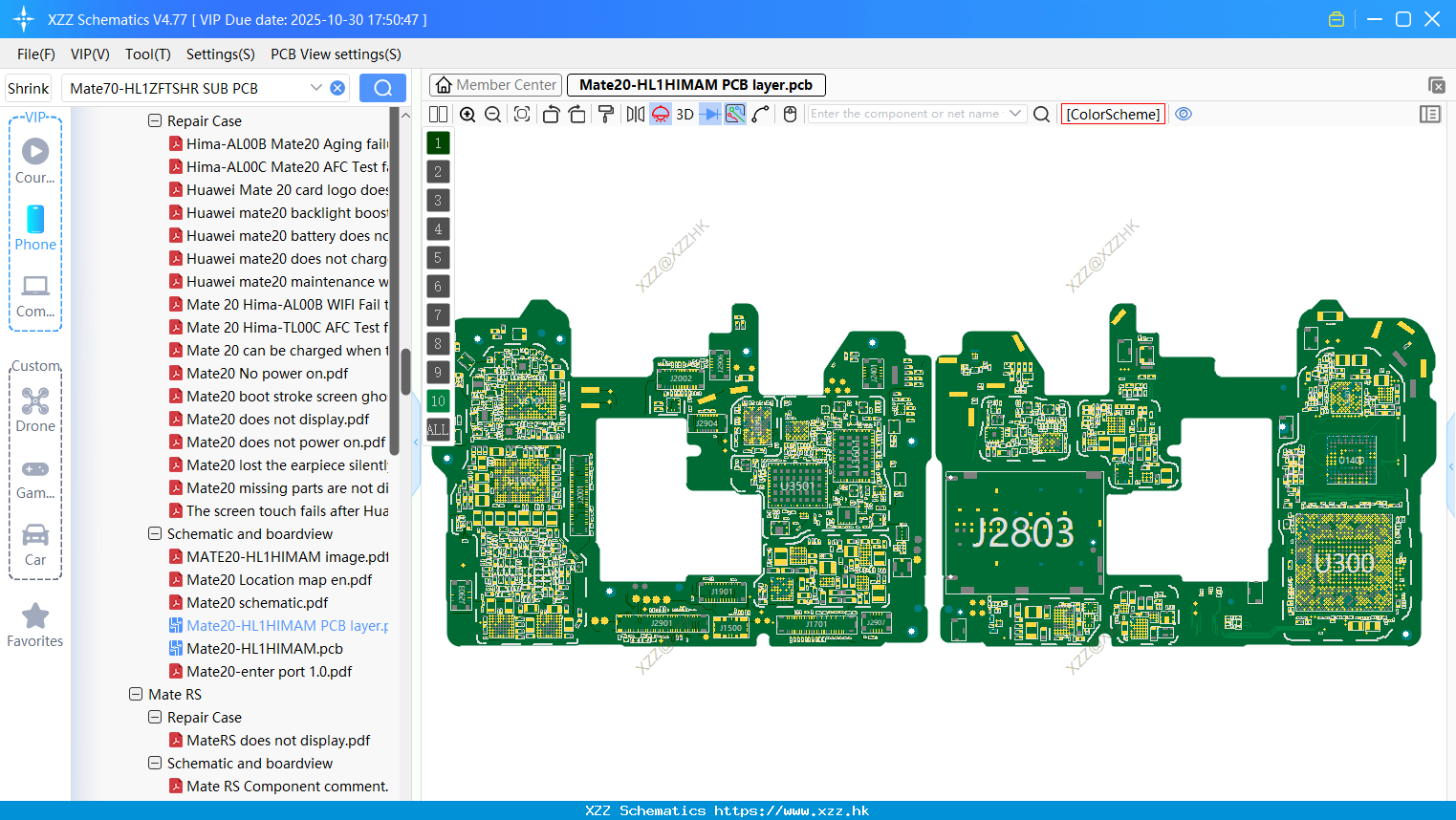Collapse Mate20 Schematic and boardview folder
The height and width of the screenshot is (820, 1456).
155,534
